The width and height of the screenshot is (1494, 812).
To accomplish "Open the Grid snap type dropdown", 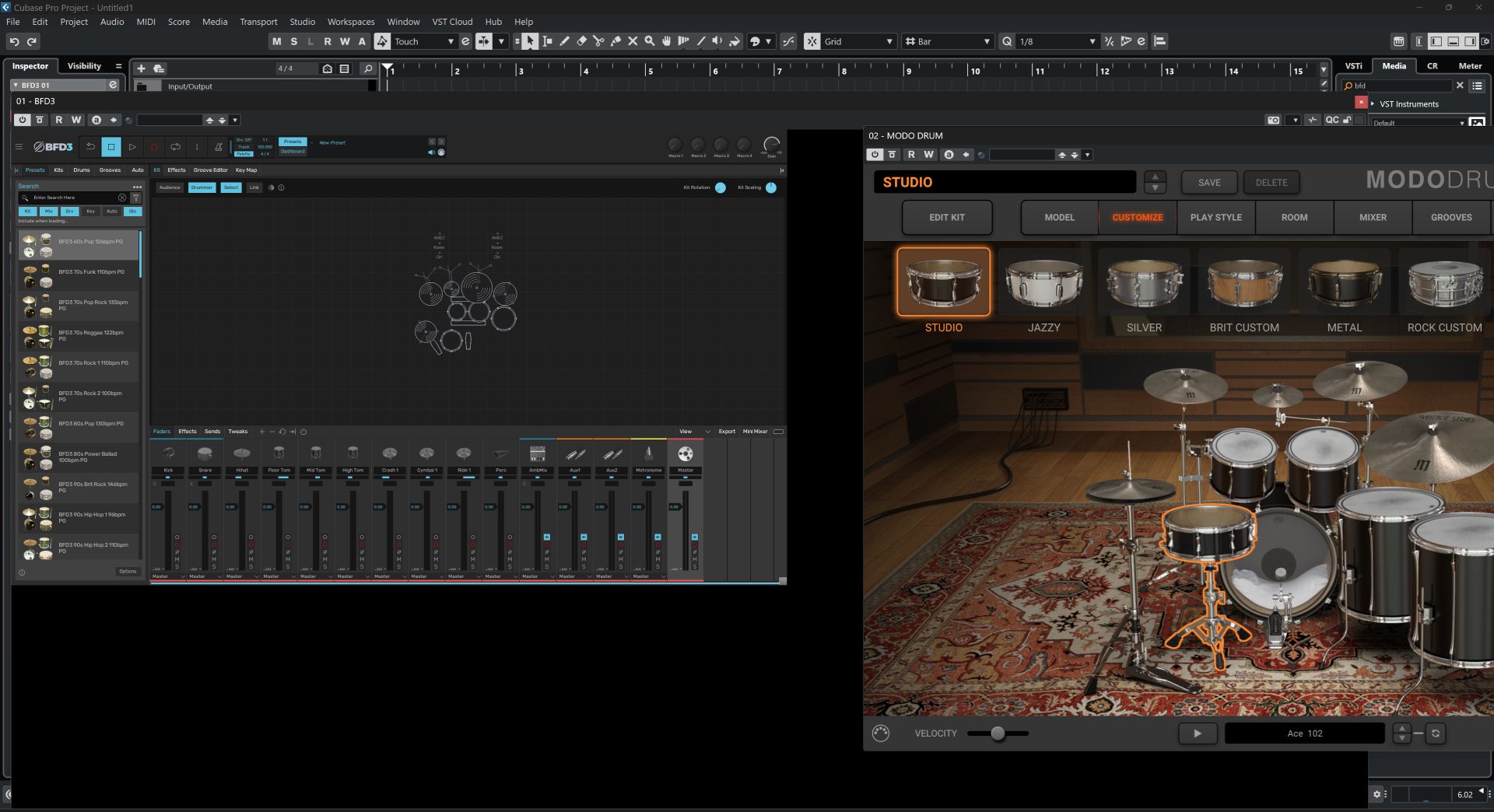I will (889, 41).
